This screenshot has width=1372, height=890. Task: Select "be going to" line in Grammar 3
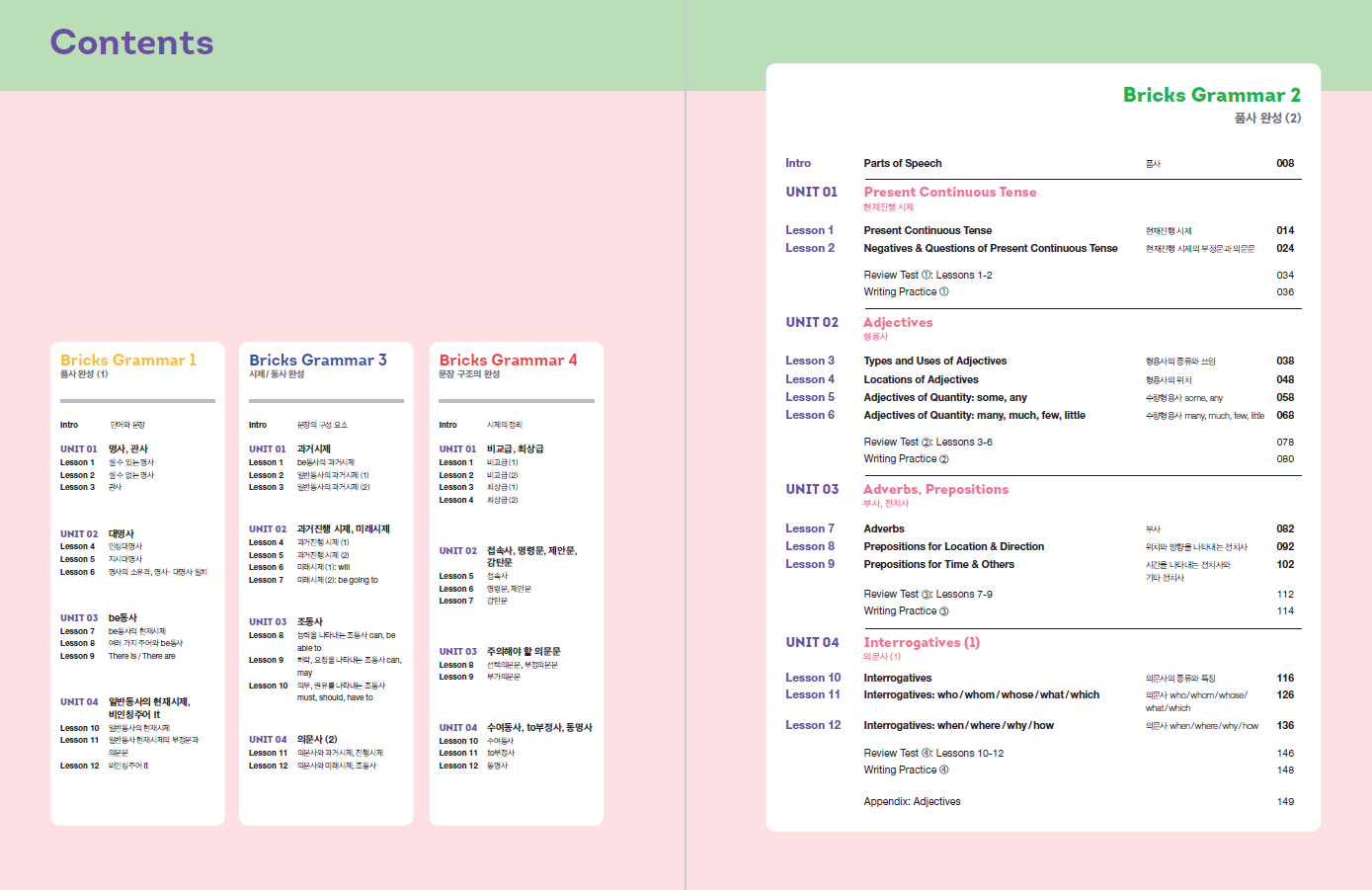[338, 580]
